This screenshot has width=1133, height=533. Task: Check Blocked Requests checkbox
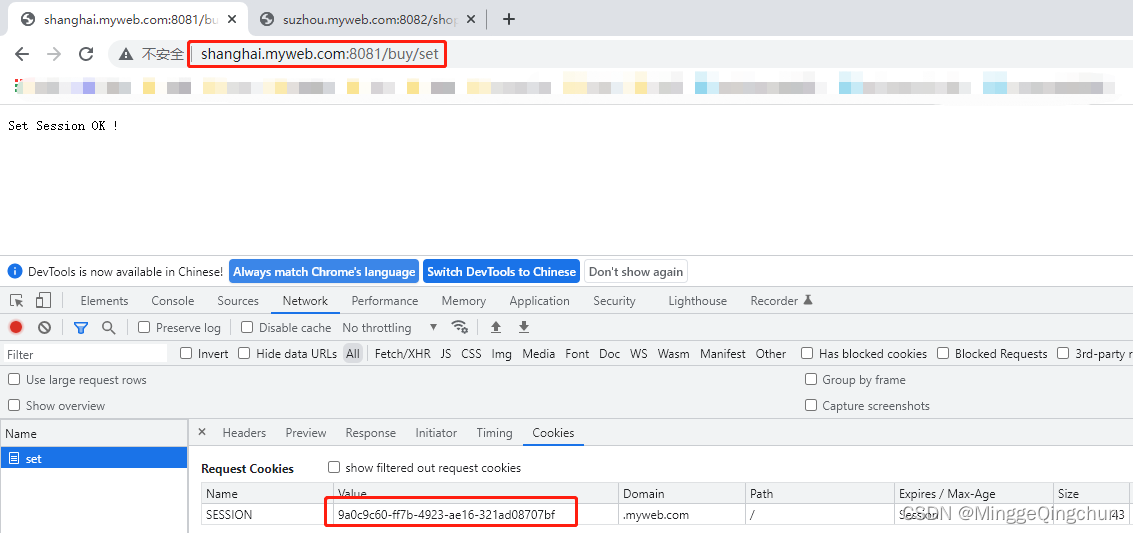[943, 353]
